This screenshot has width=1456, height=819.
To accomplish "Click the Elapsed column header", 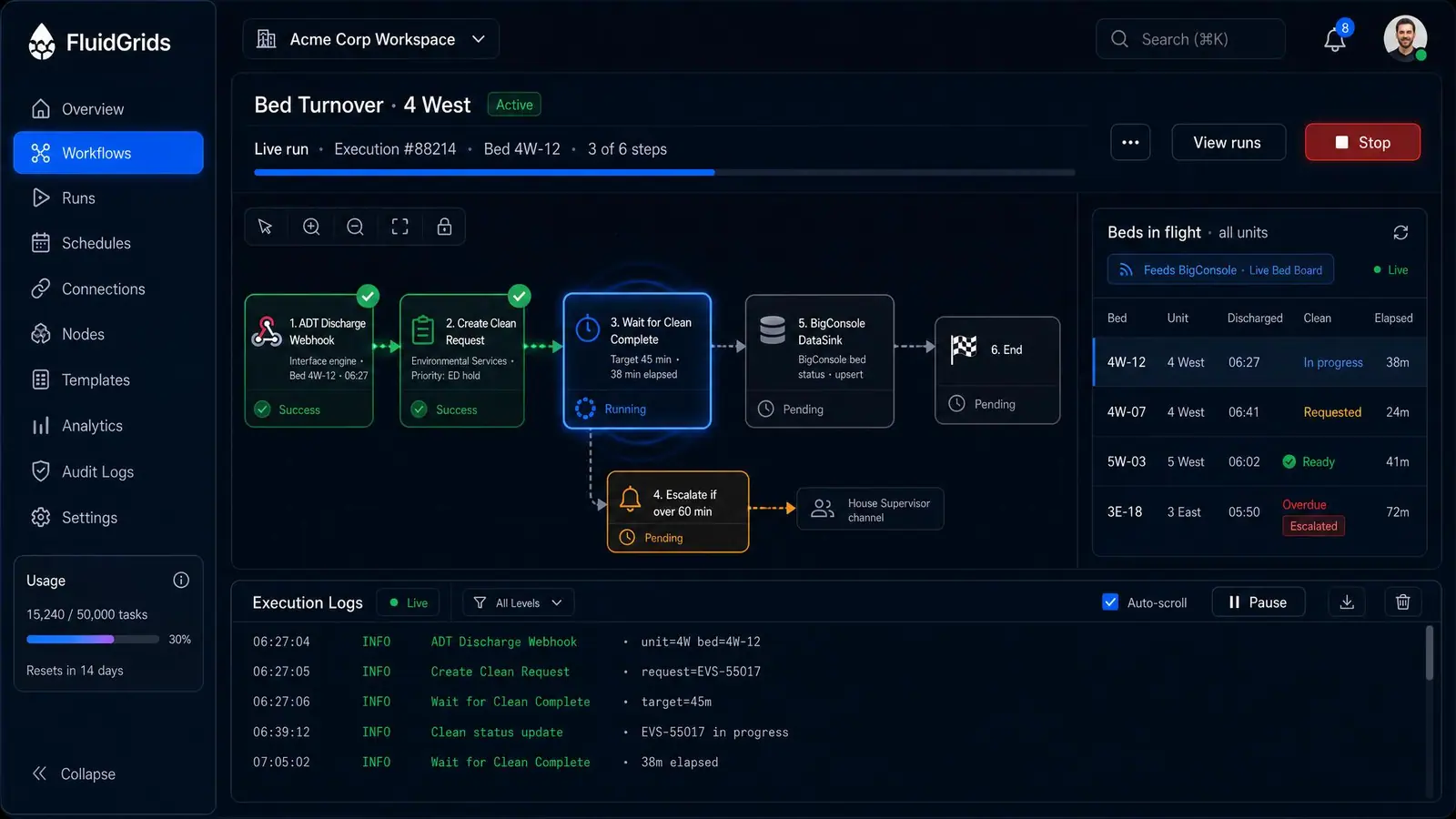I will [x=1393, y=318].
